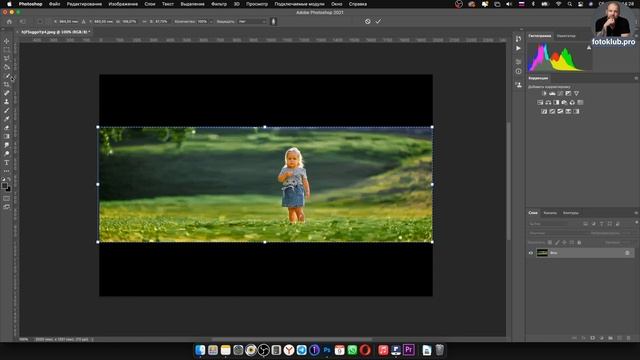This screenshot has width=640, height=360.
Task: Add a Color Balance adjustment
Action: [x=548, y=102]
